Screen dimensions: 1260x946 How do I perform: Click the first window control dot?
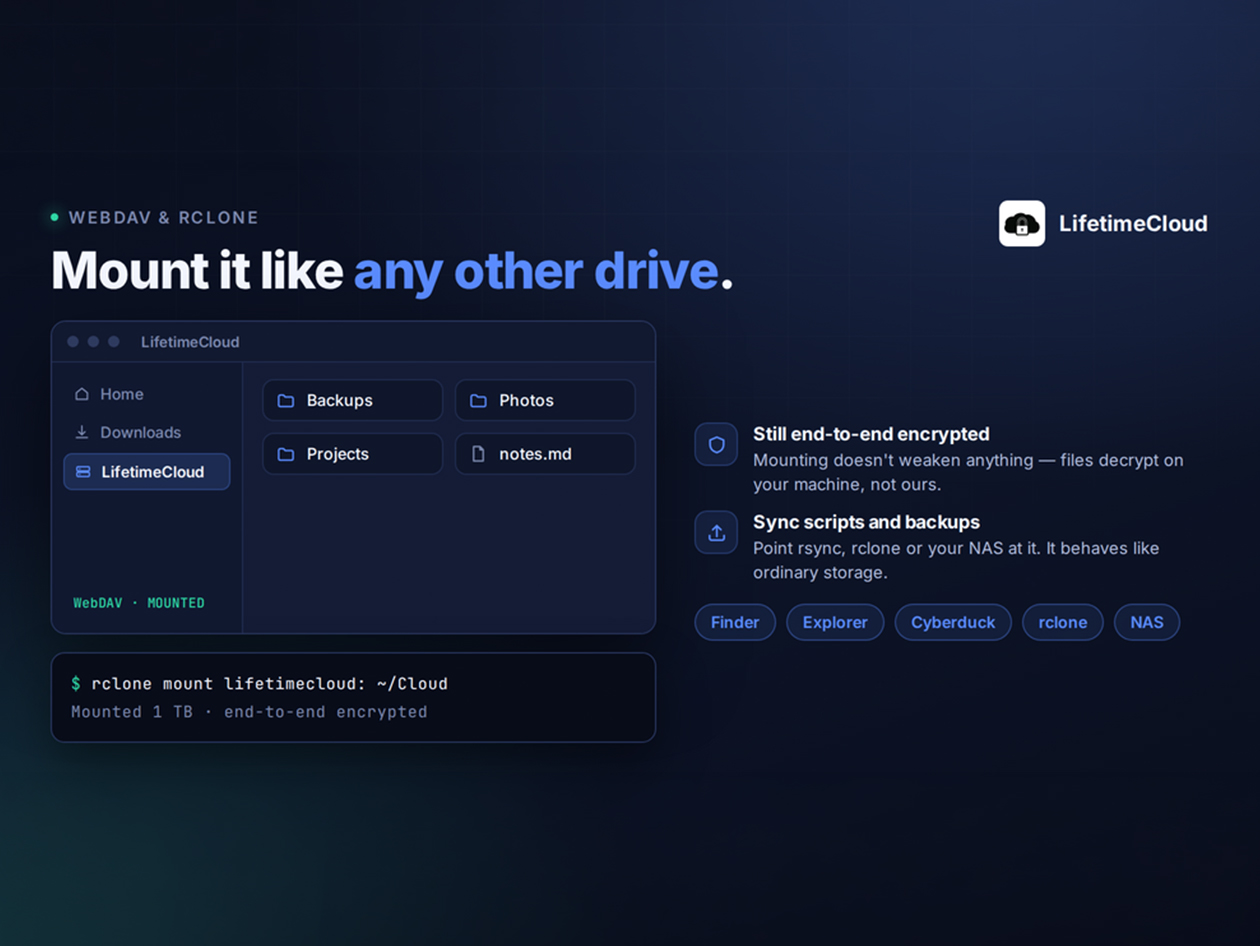click(x=73, y=342)
